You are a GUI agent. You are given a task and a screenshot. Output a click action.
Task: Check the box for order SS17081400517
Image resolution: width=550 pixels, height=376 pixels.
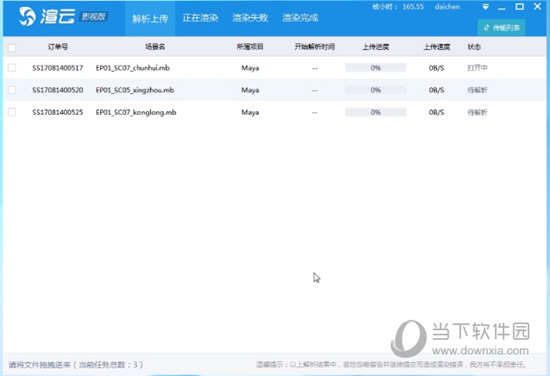pos(12,67)
